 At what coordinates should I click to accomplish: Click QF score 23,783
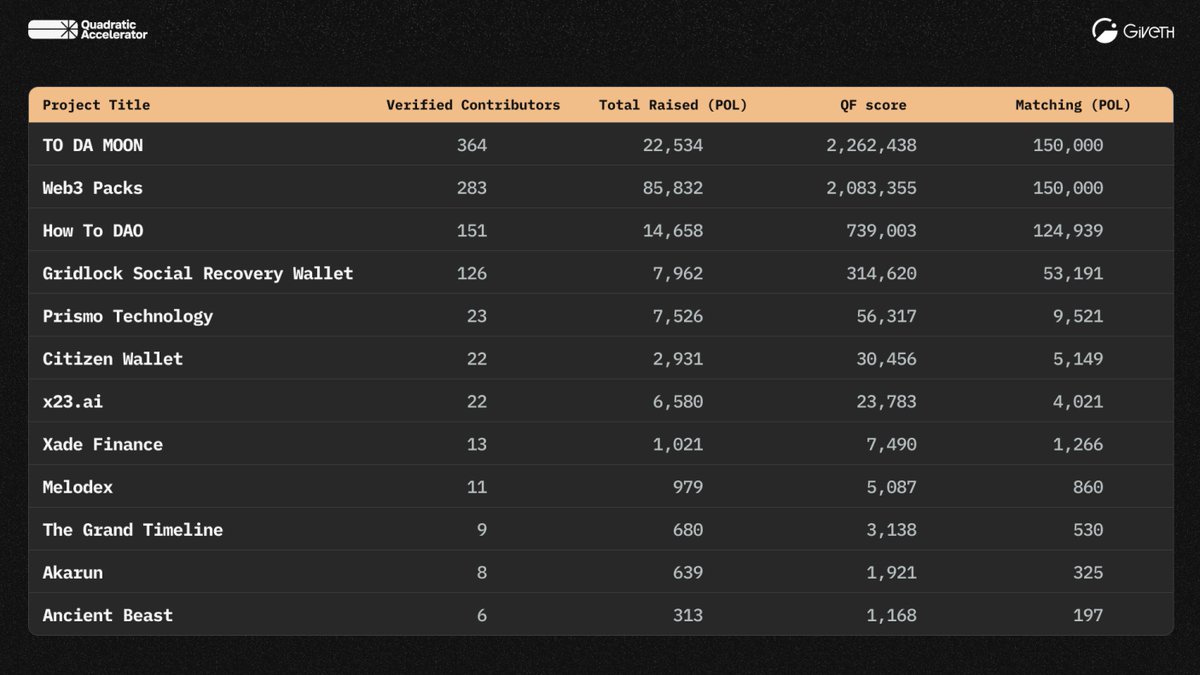tap(886, 401)
